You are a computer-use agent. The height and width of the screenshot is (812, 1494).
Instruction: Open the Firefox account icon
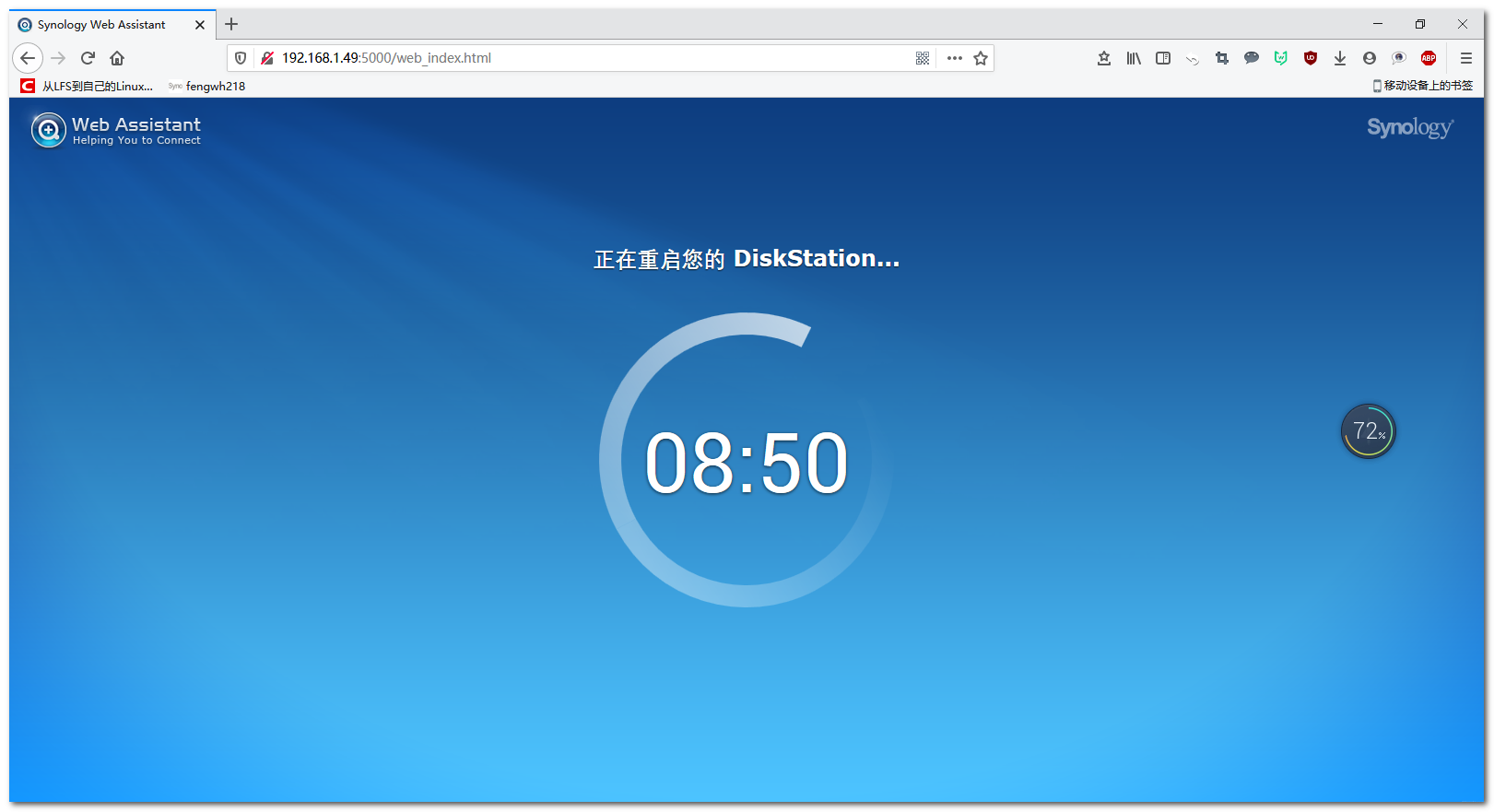(x=1370, y=58)
